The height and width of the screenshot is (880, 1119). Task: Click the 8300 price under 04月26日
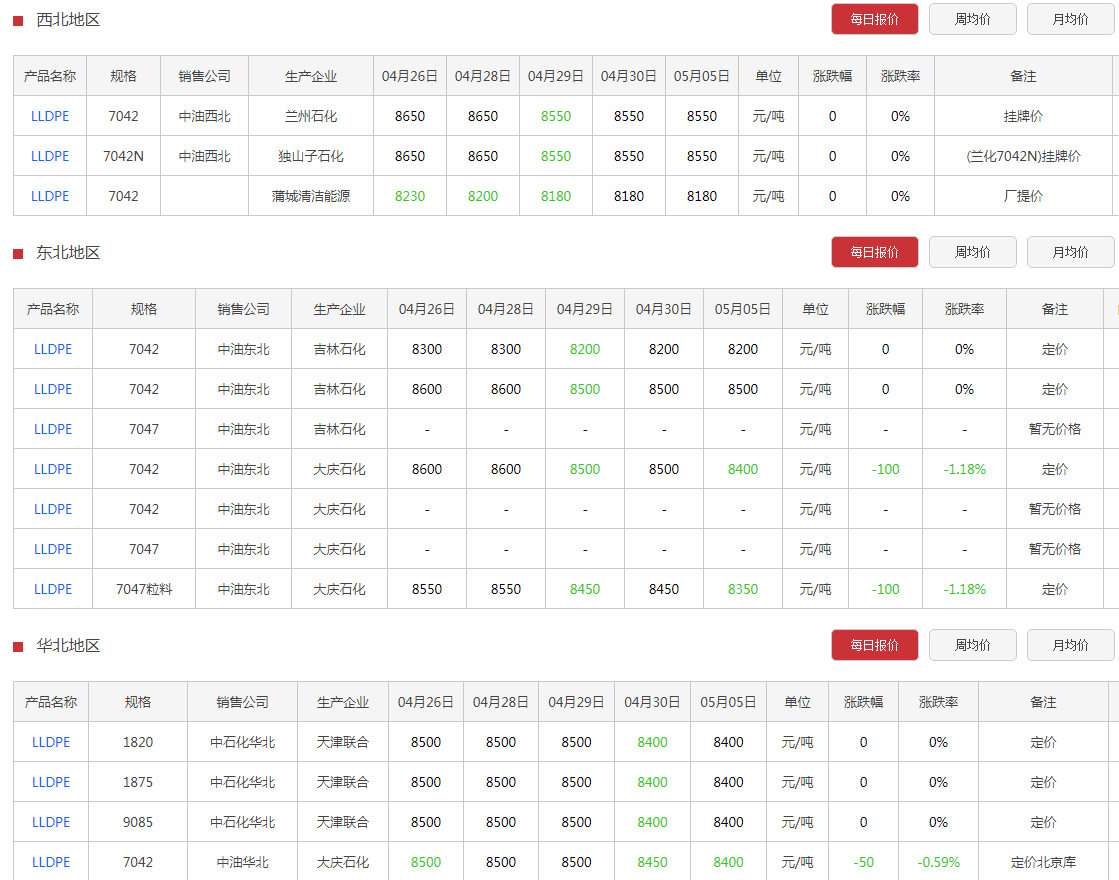tap(427, 349)
